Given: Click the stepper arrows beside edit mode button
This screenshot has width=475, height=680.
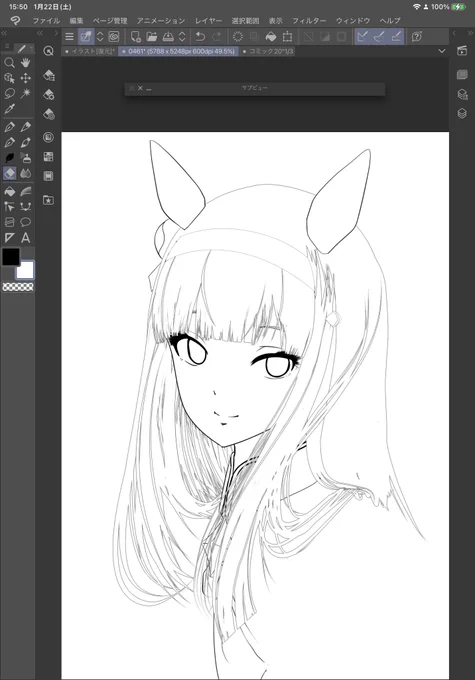Looking at the screenshot, I should [x=100, y=36].
